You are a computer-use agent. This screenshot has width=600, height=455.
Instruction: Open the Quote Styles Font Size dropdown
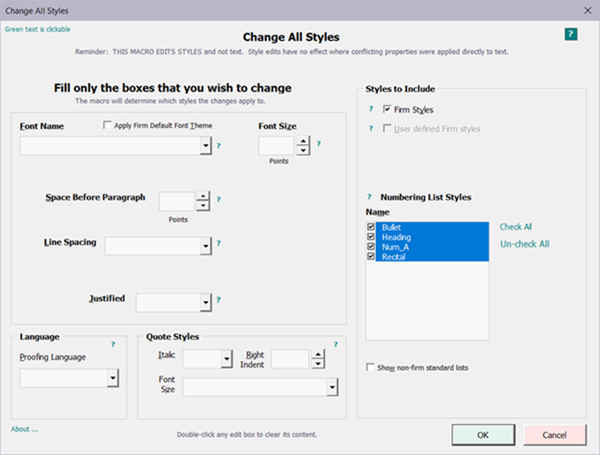(x=330, y=386)
